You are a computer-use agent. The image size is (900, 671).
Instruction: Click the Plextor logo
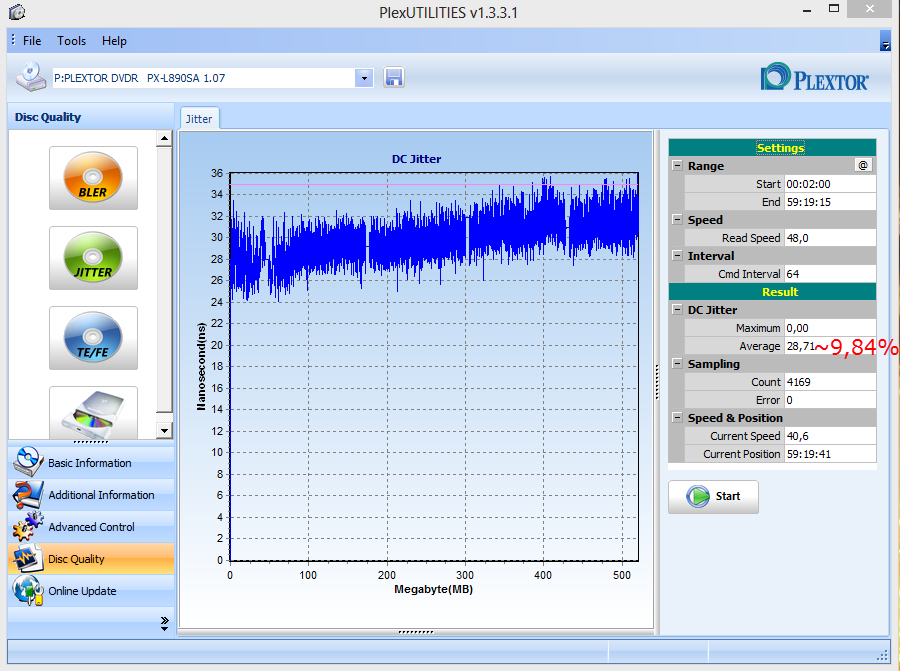tap(814, 77)
